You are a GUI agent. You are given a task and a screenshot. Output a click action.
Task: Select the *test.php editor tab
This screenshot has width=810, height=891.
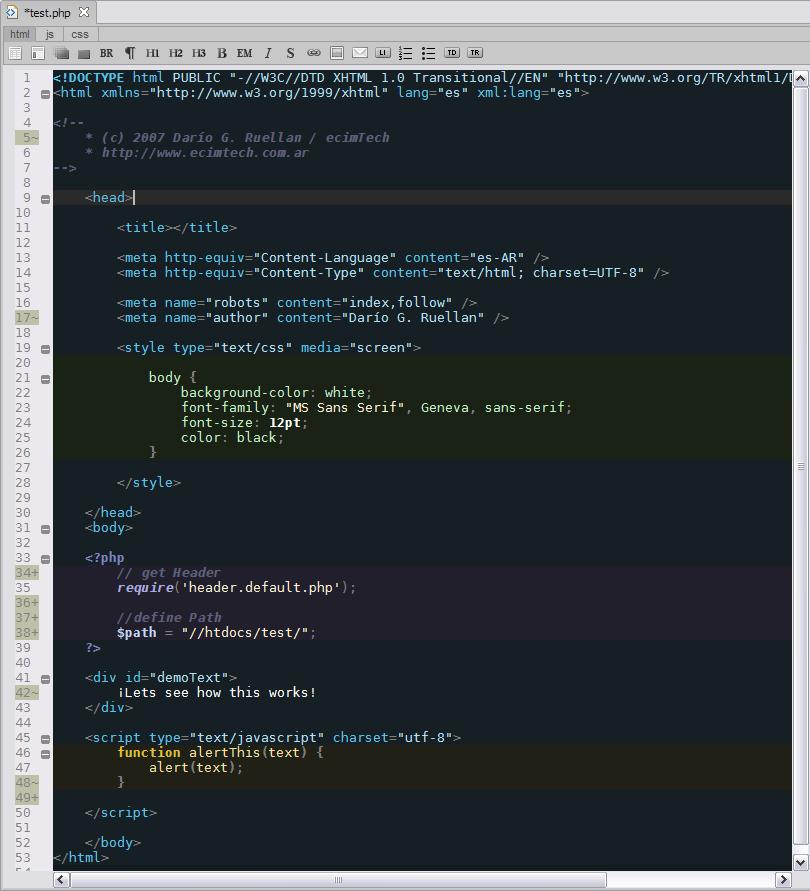(x=48, y=13)
